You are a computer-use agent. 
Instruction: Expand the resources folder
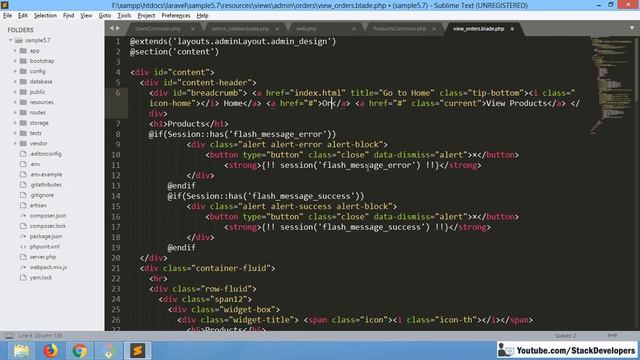tap(15, 102)
